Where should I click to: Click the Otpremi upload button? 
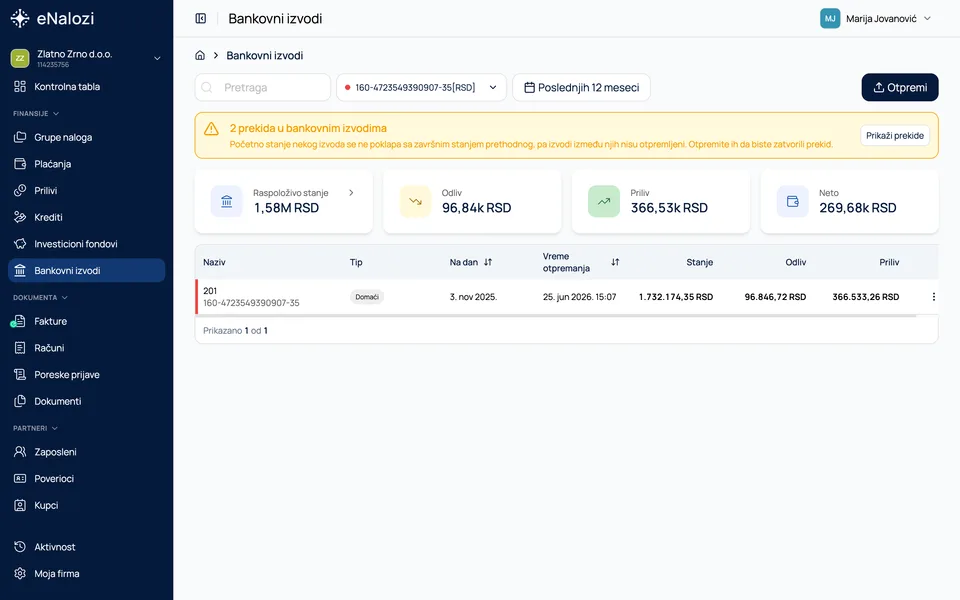pos(899,88)
